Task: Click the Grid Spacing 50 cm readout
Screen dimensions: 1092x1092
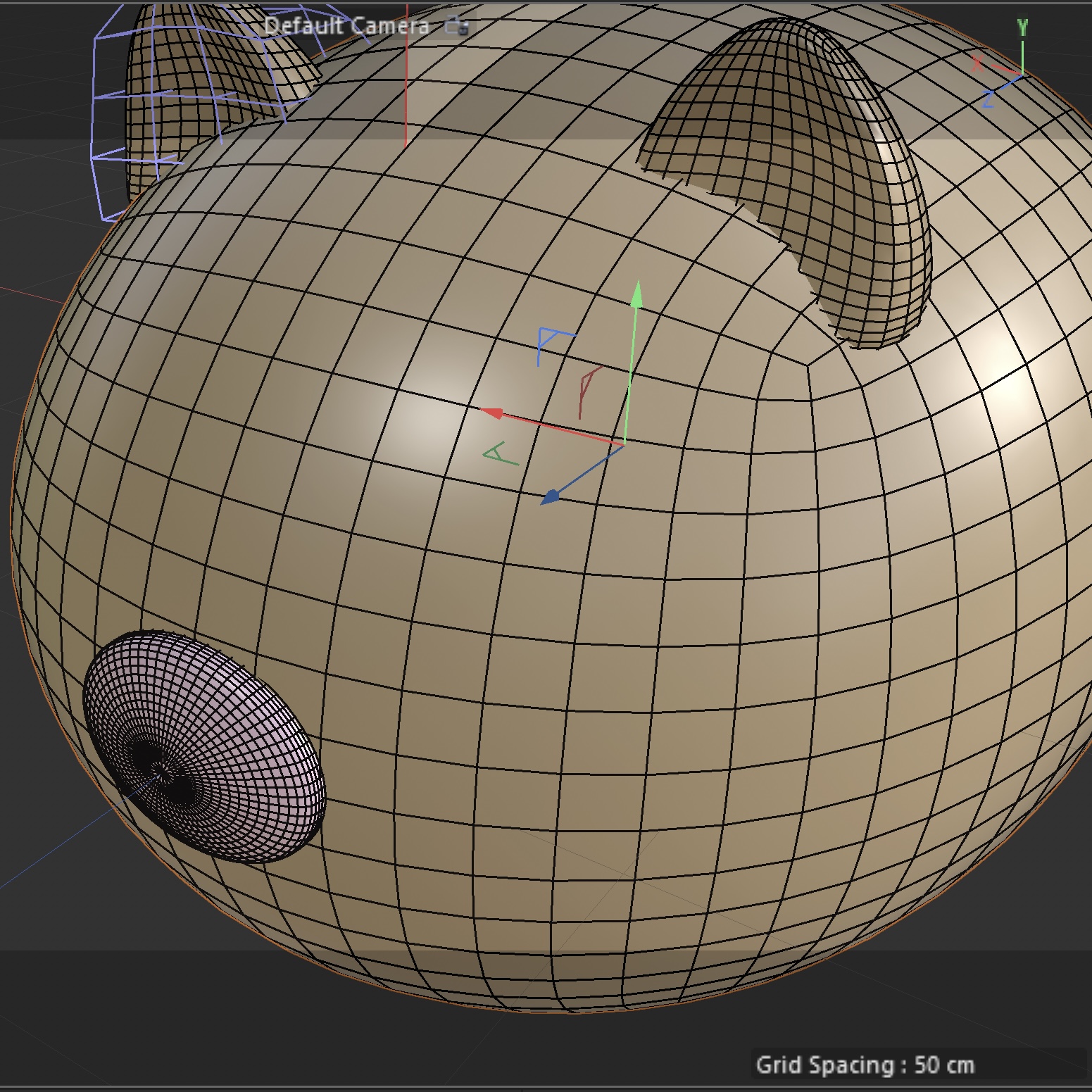Action: pos(865,1065)
